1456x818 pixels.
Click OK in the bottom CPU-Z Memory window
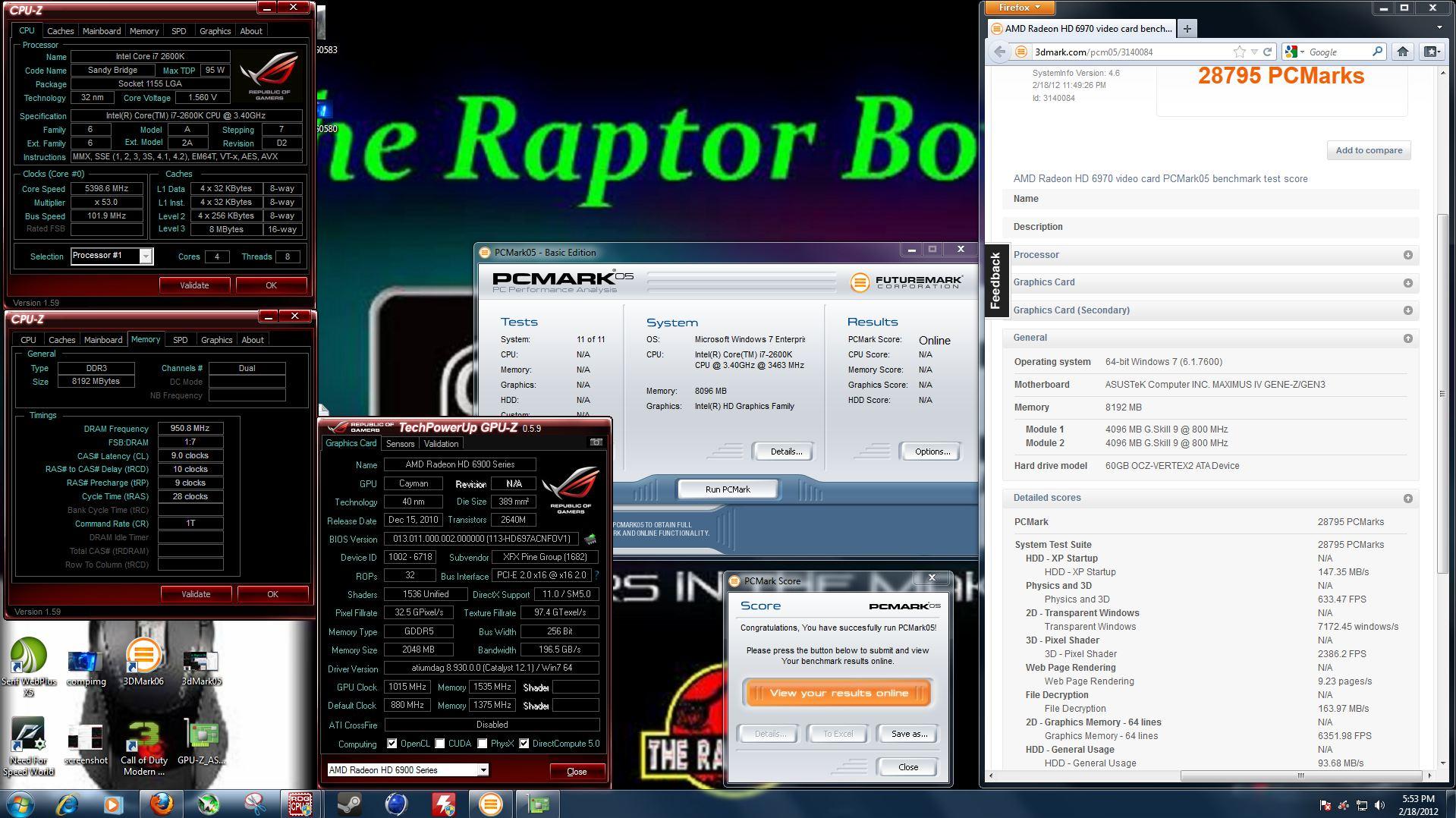(x=272, y=594)
